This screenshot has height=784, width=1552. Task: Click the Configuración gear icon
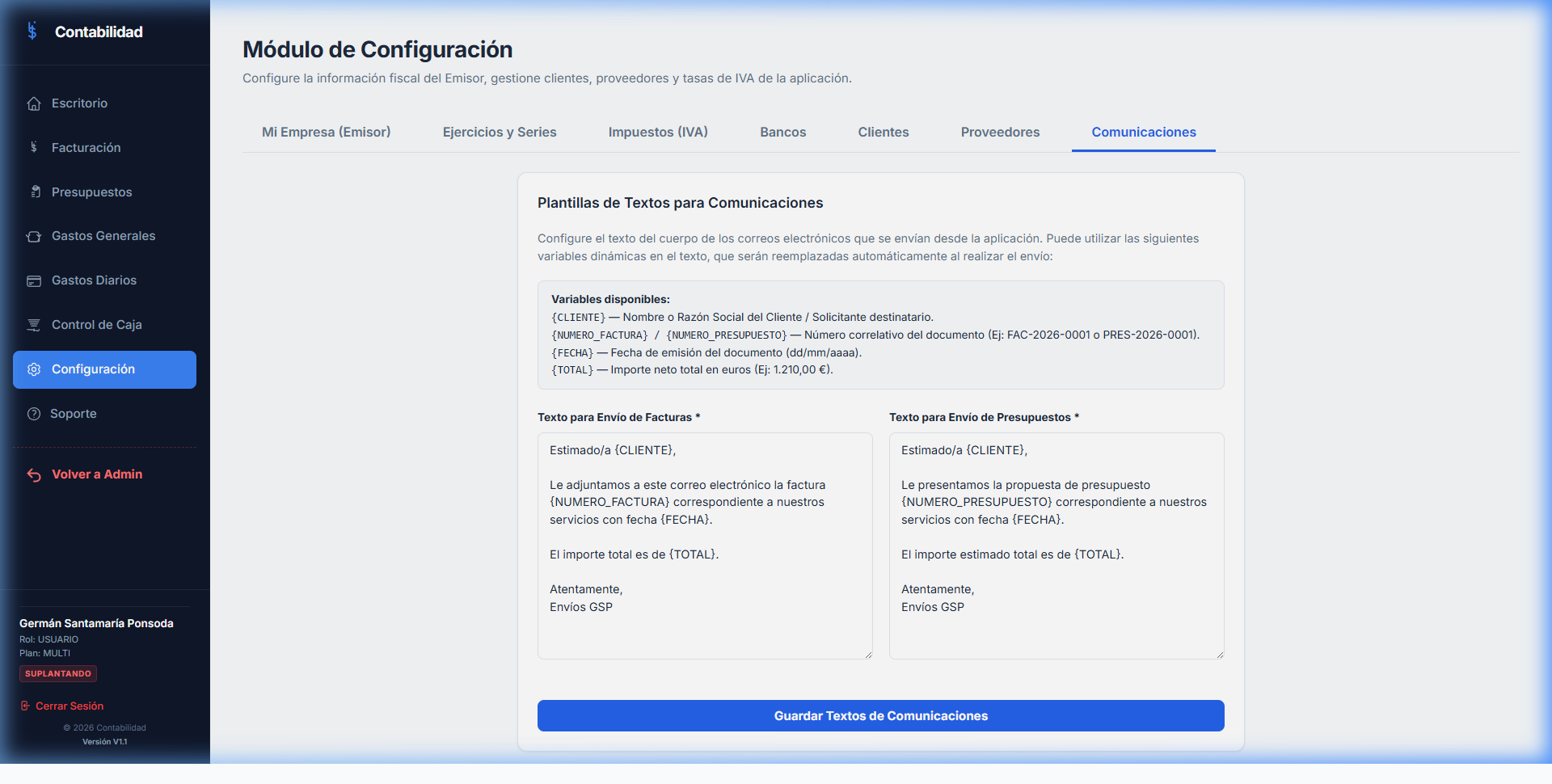point(34,369)
